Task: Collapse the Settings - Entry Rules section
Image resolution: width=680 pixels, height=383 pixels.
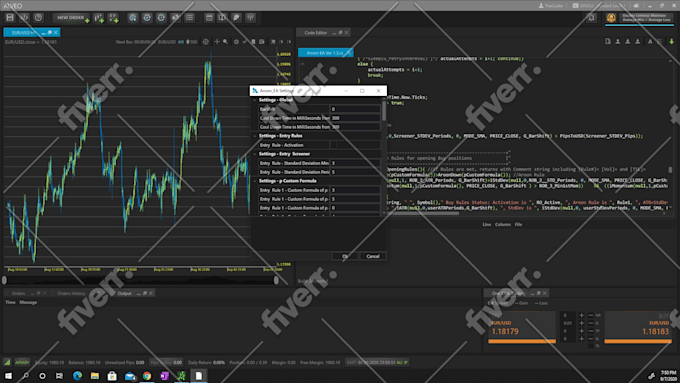Action: (x=255, y=136)
